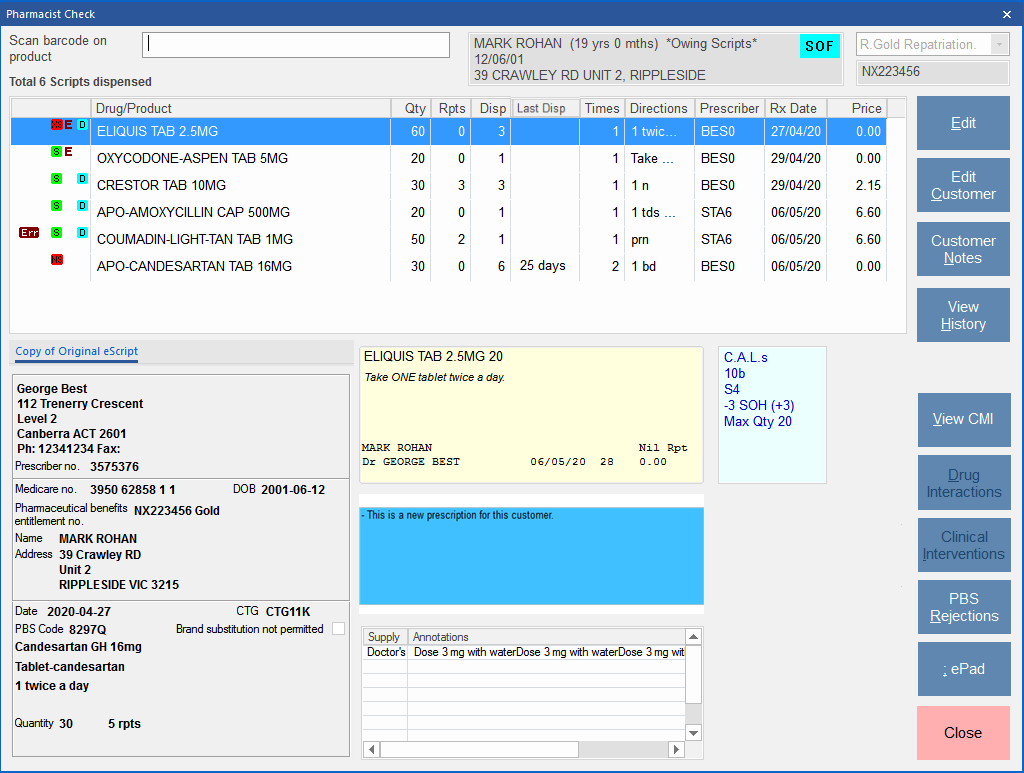Click the green S icon on the APO-AMOXYCILLIN row
Screen dimensions: 1024x773
[x=57, y=206]
